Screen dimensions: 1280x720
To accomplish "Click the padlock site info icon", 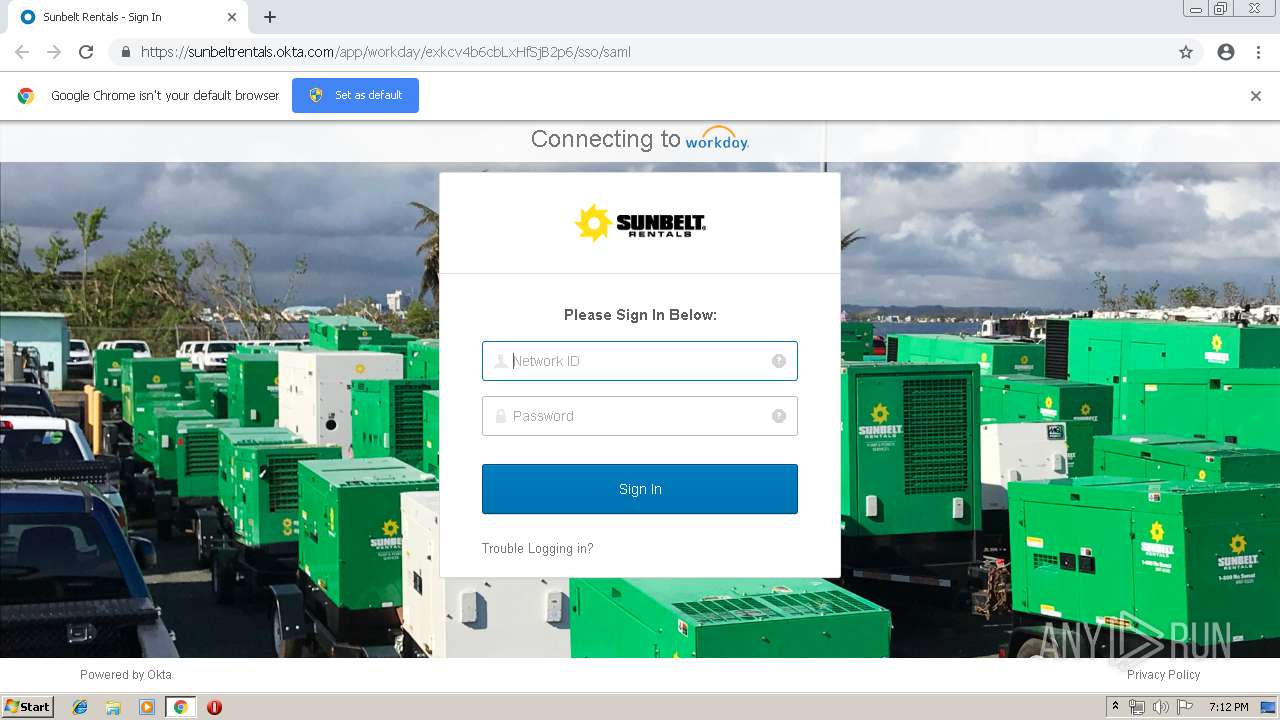I will pyautogui.click(x=125, y=52).
